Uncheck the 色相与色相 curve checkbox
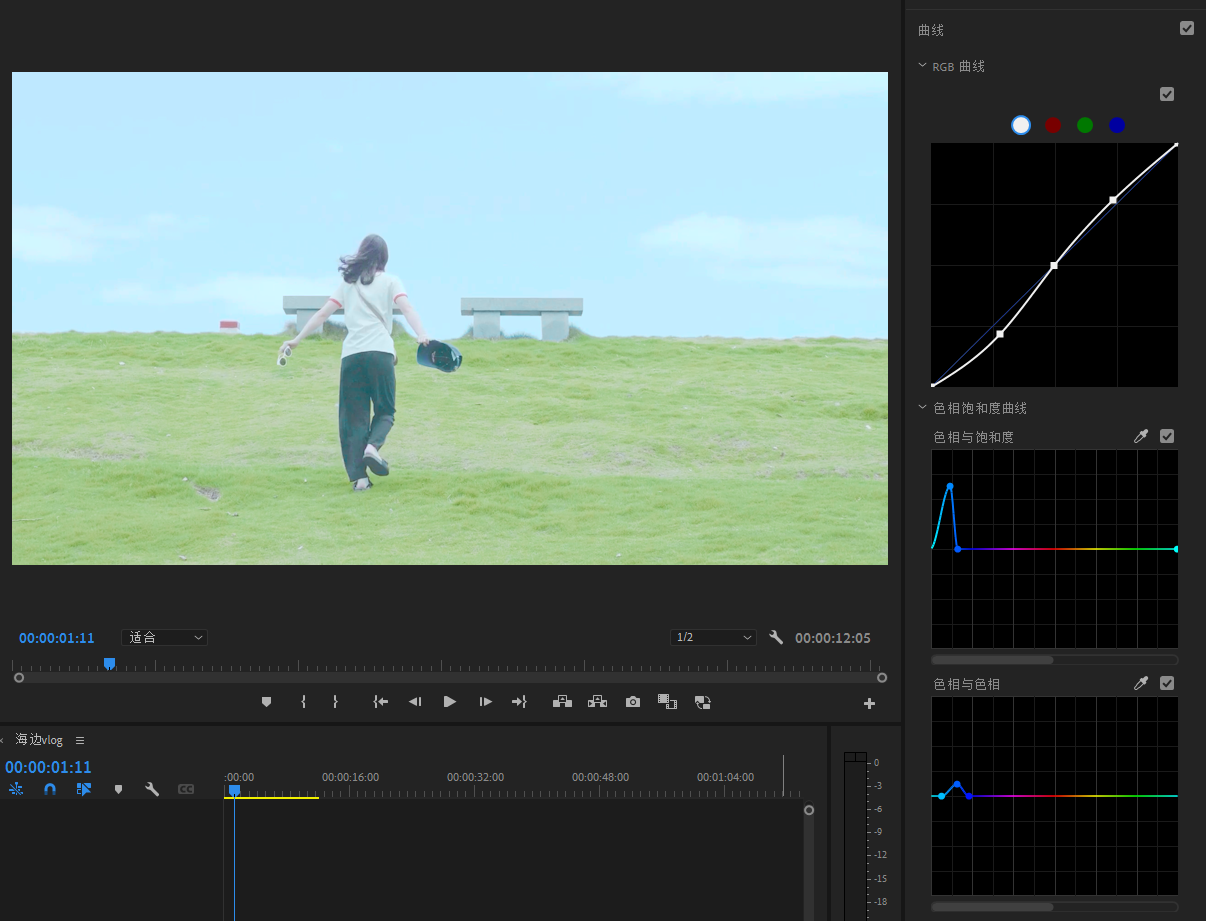The image size is (1206, 921). tap(1167, 683)
